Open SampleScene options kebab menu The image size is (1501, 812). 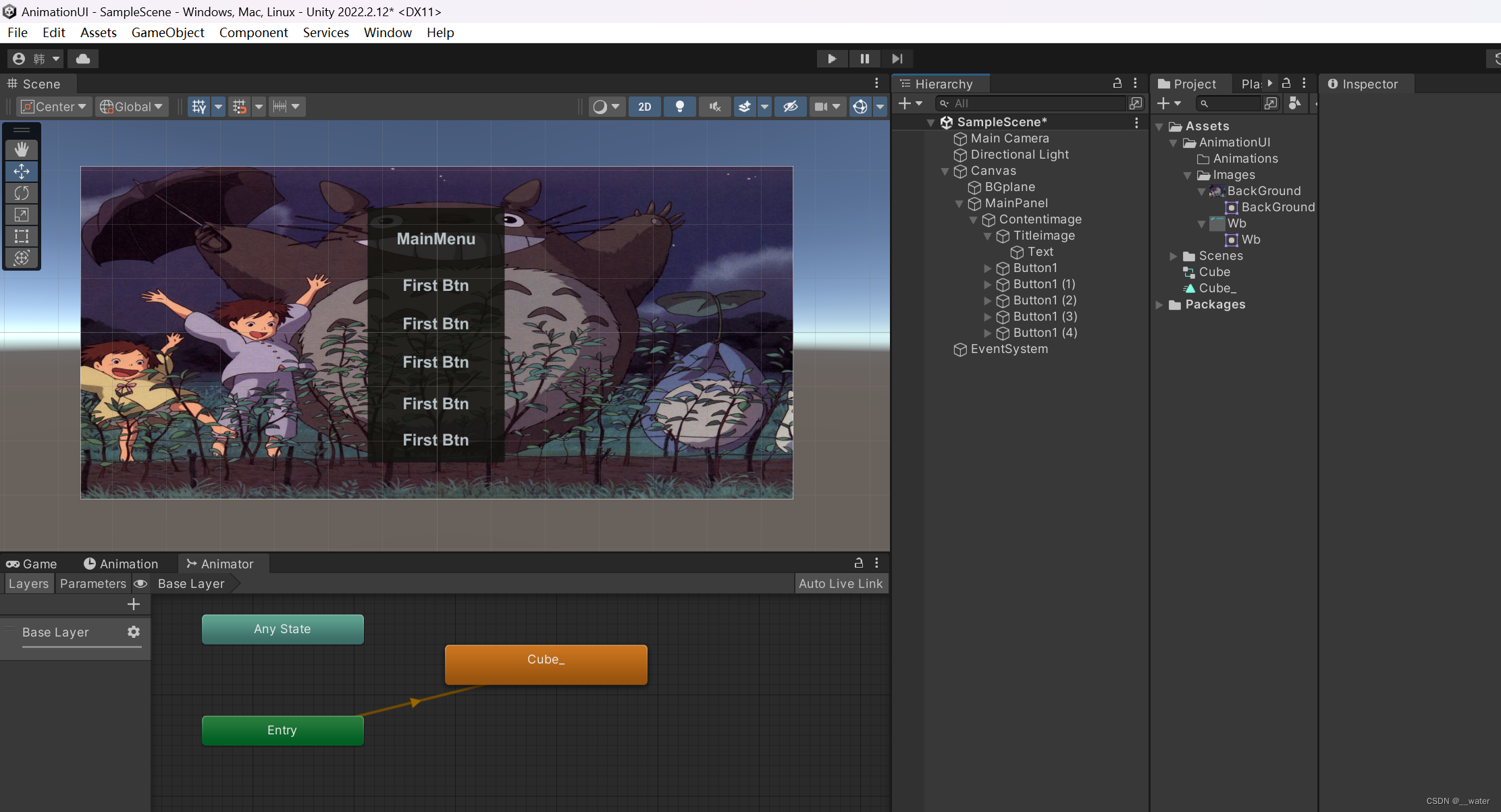click(x=1136, y=122)
